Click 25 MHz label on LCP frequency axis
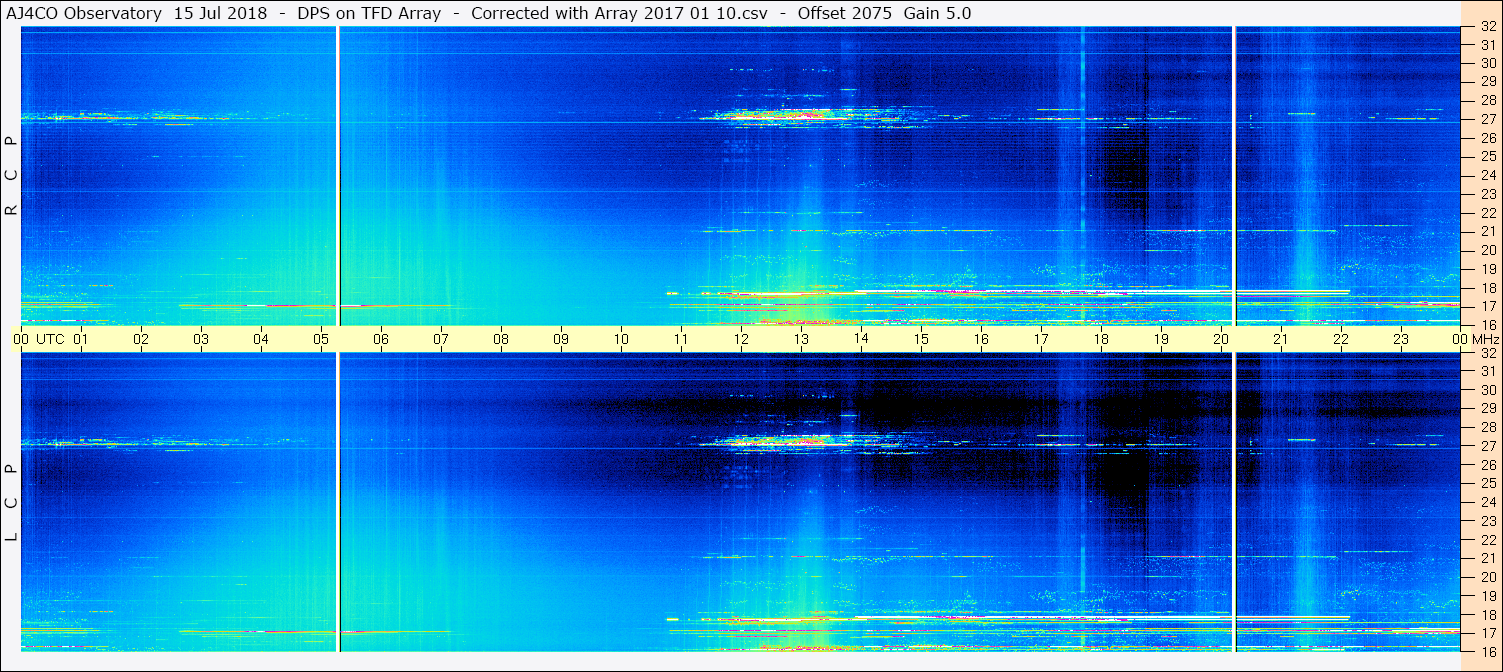1503x672 pixels. coord(1488,484)
